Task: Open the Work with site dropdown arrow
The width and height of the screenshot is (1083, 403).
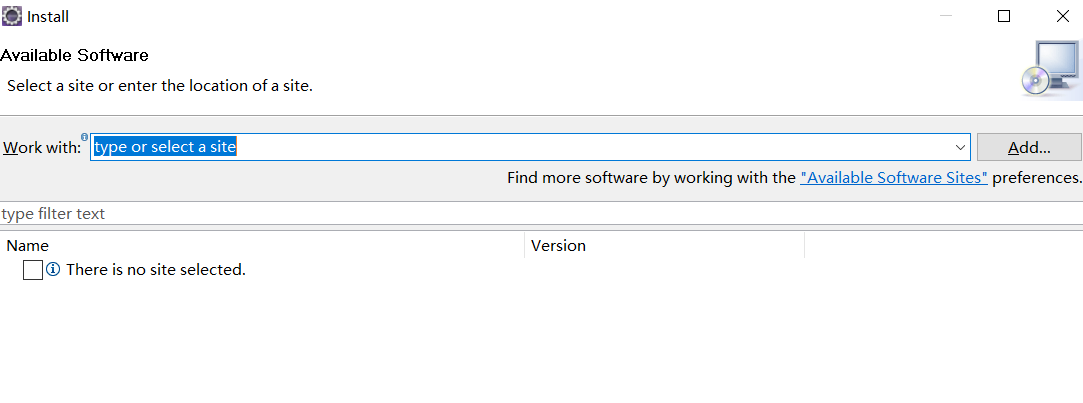Action: click(960, 147)
